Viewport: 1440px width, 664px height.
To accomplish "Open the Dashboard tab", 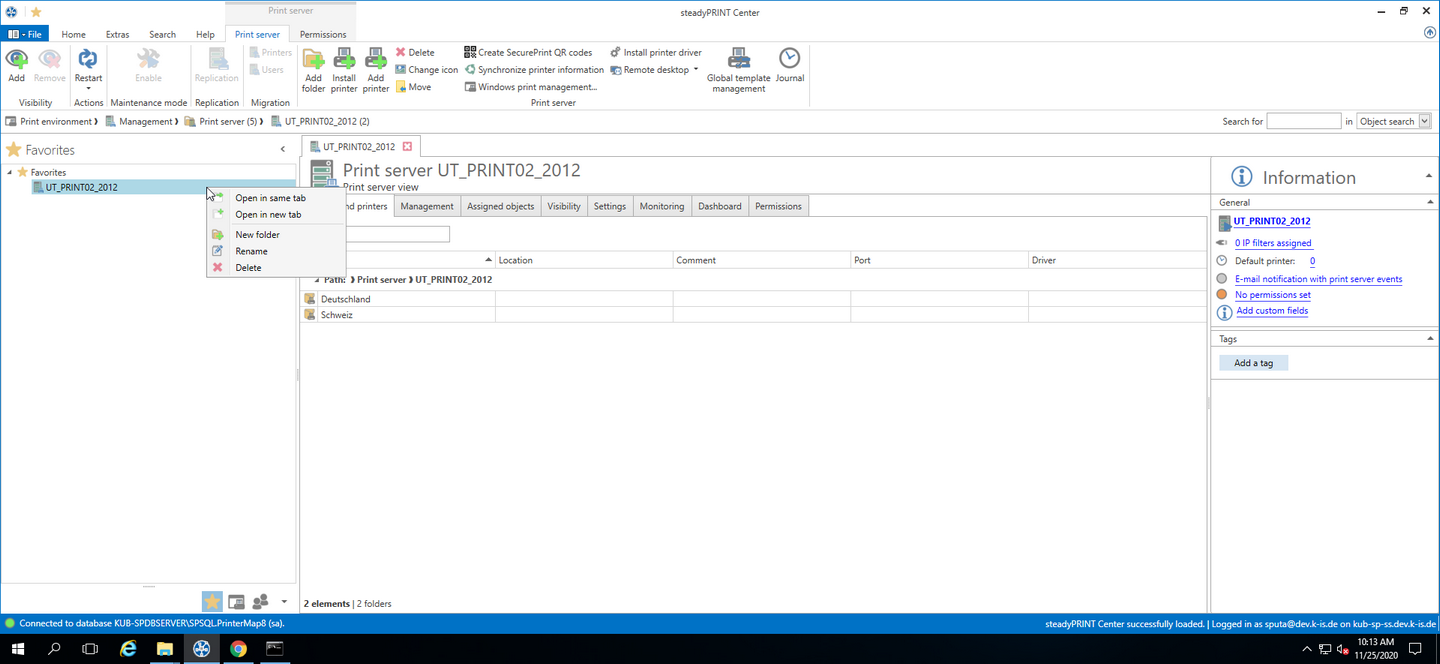I will (x=720, y=206).
